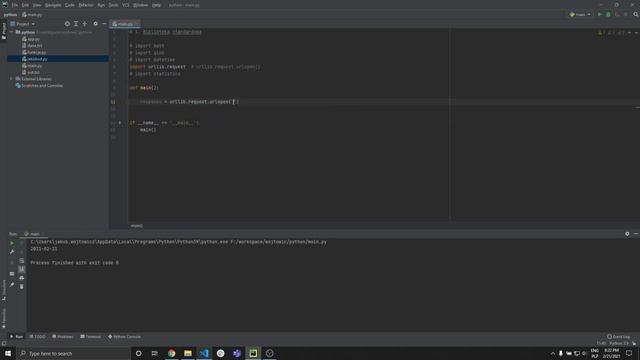The height and width of the screenshot is (360, 640).
Task: Rerun main using the Run panel play icon
Action: [x=12, y=243]
